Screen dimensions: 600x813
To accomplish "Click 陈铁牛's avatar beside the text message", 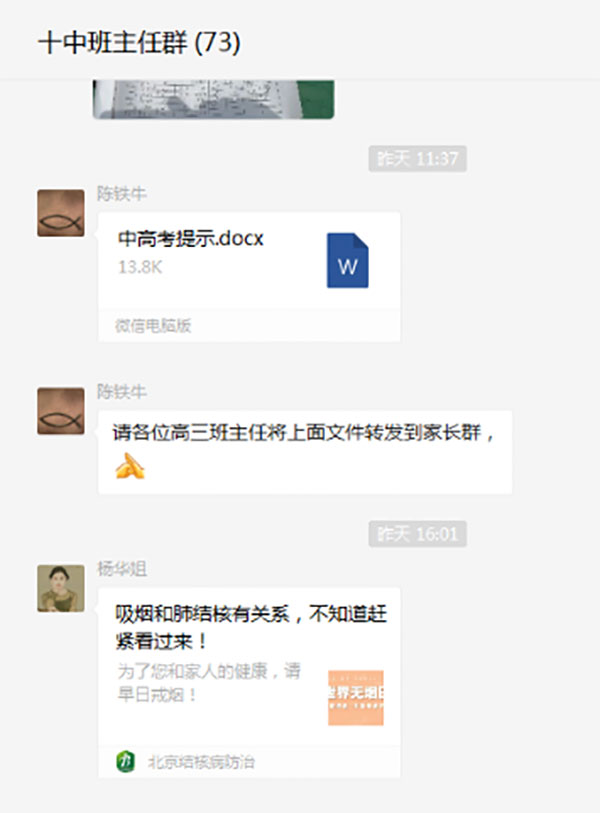I will 61,411.
